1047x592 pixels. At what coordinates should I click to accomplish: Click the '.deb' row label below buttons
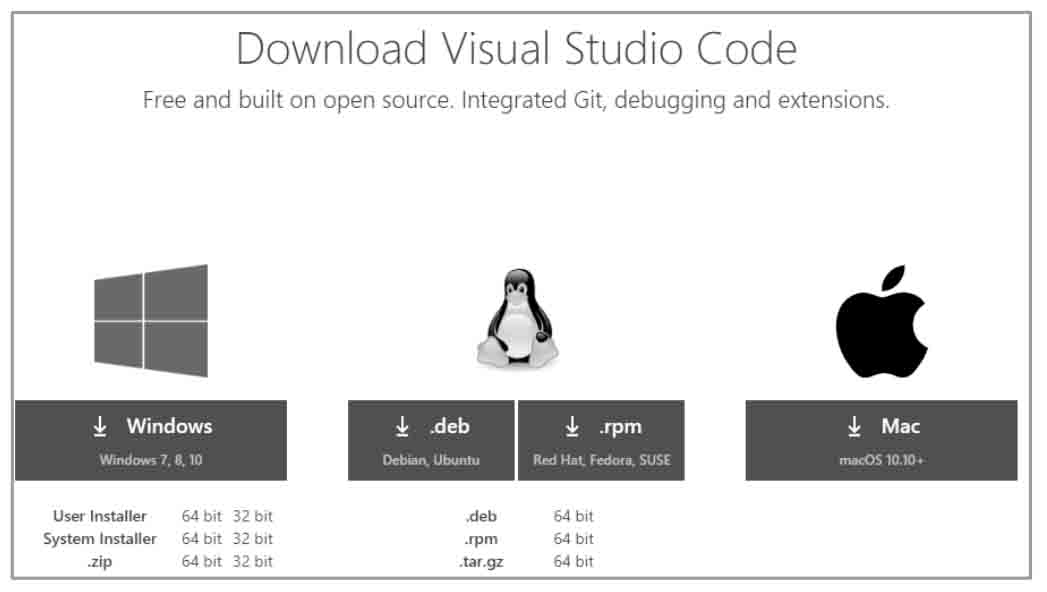(x=481, y=516)
